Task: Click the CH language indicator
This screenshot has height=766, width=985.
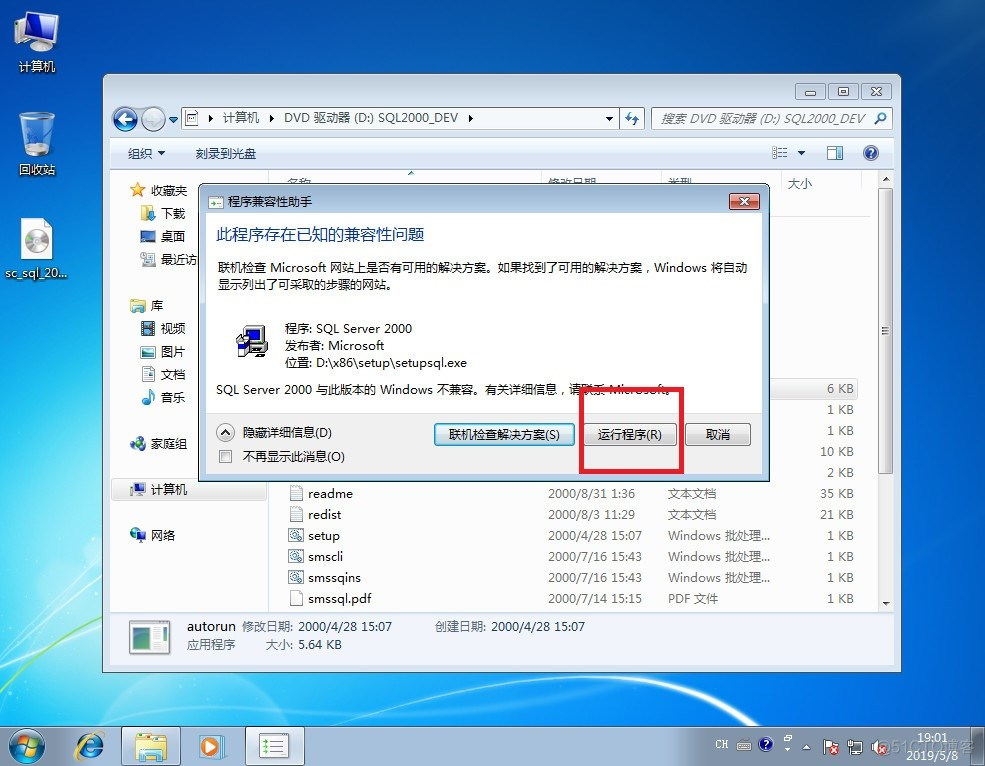Action: (x=721, y=744)
